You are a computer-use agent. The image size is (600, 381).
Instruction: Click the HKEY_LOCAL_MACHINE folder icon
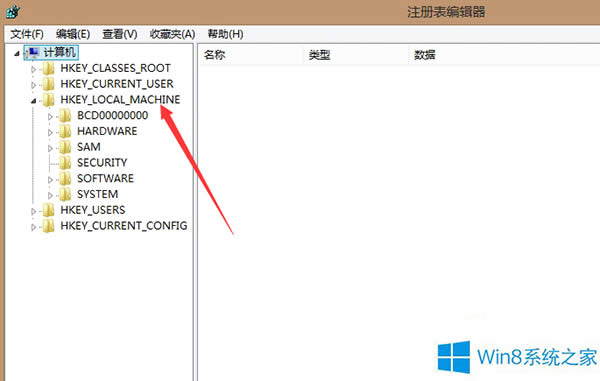coord(49,100)
